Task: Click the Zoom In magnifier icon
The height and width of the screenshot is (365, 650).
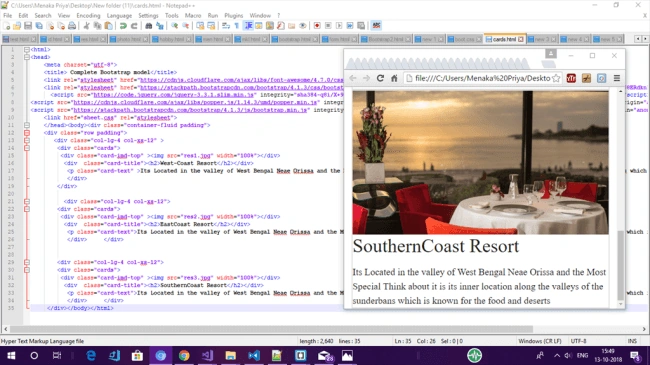Action: click(175, 26)
